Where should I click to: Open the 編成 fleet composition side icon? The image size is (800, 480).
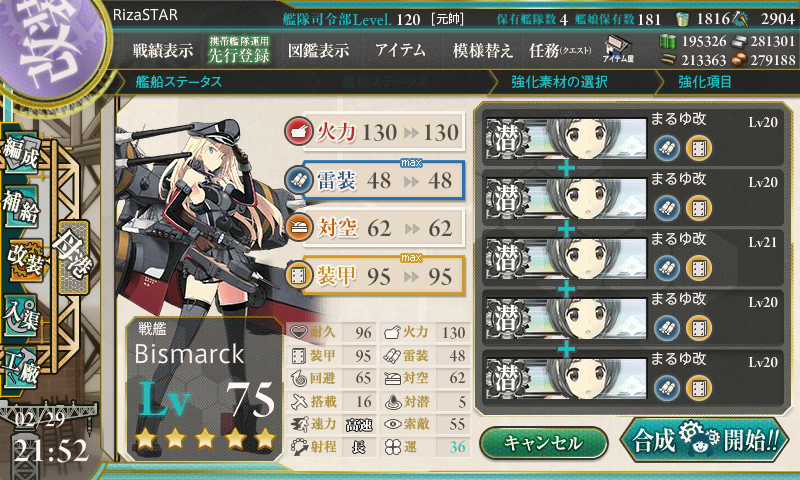click(x=21, y=153)
